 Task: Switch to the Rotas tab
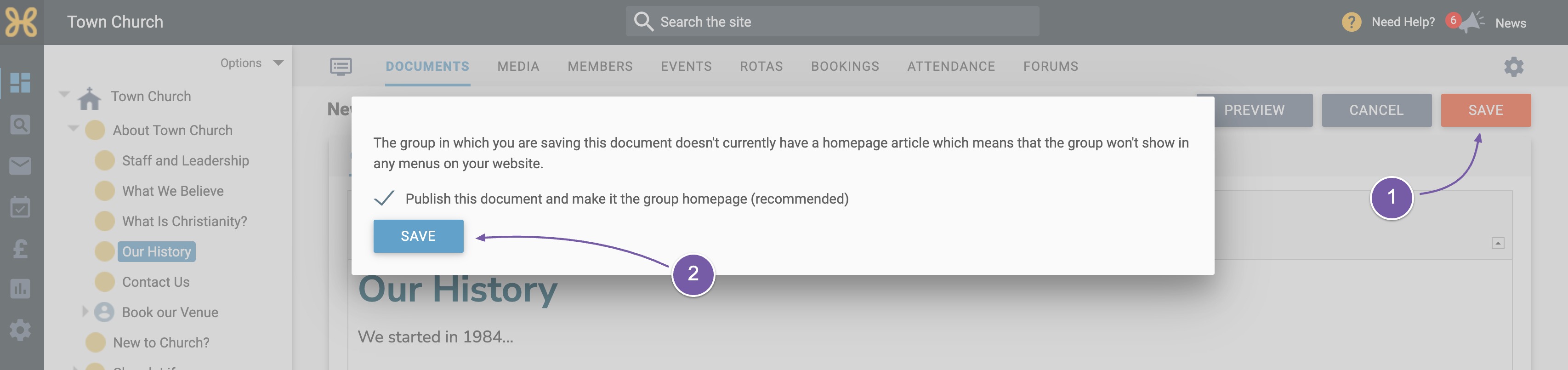761,66
